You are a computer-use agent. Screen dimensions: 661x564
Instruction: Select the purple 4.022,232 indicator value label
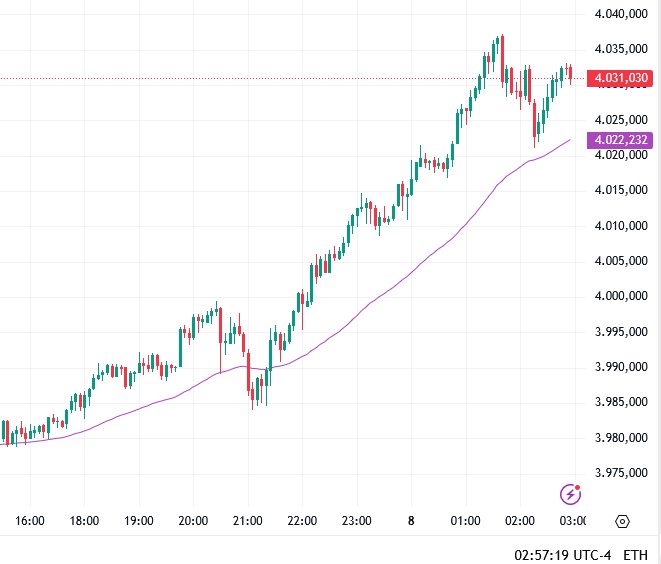tap(620, 141)
